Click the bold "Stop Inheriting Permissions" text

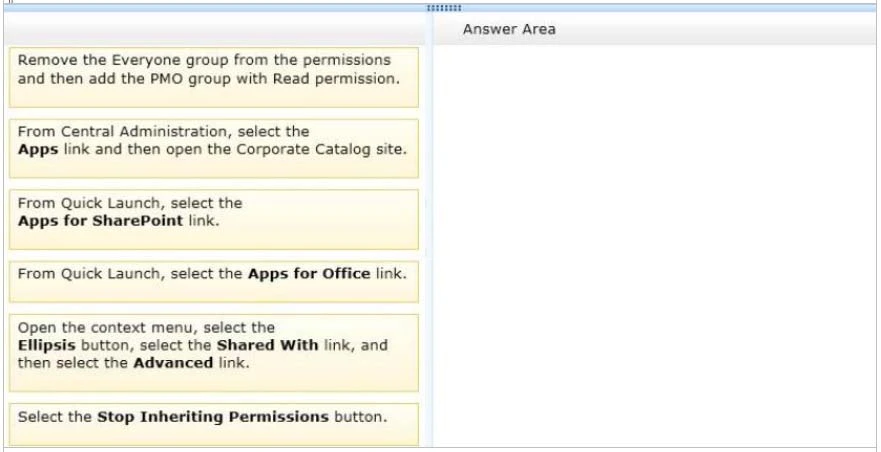[x=213, y=417]
